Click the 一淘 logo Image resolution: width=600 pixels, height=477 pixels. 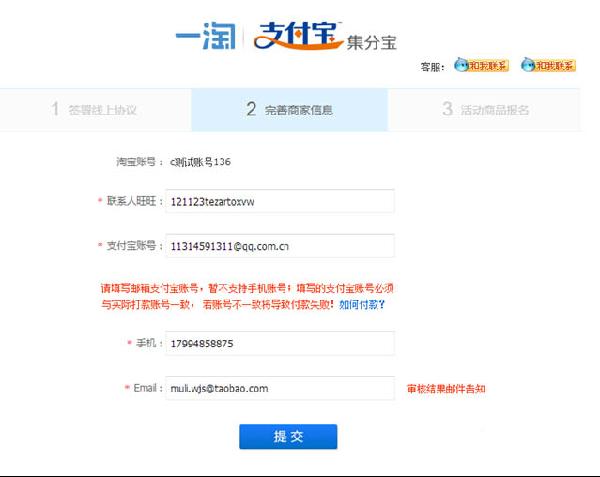[206, 36]
